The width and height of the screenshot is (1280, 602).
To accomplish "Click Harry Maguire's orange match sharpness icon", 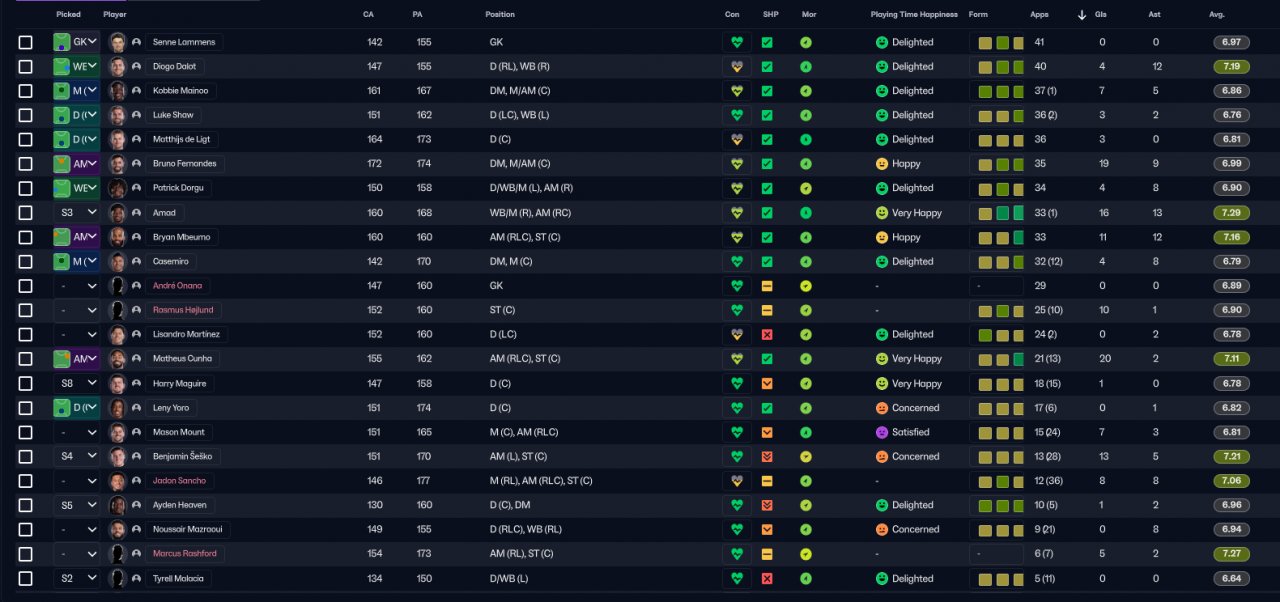I will [x=767, y=383].
